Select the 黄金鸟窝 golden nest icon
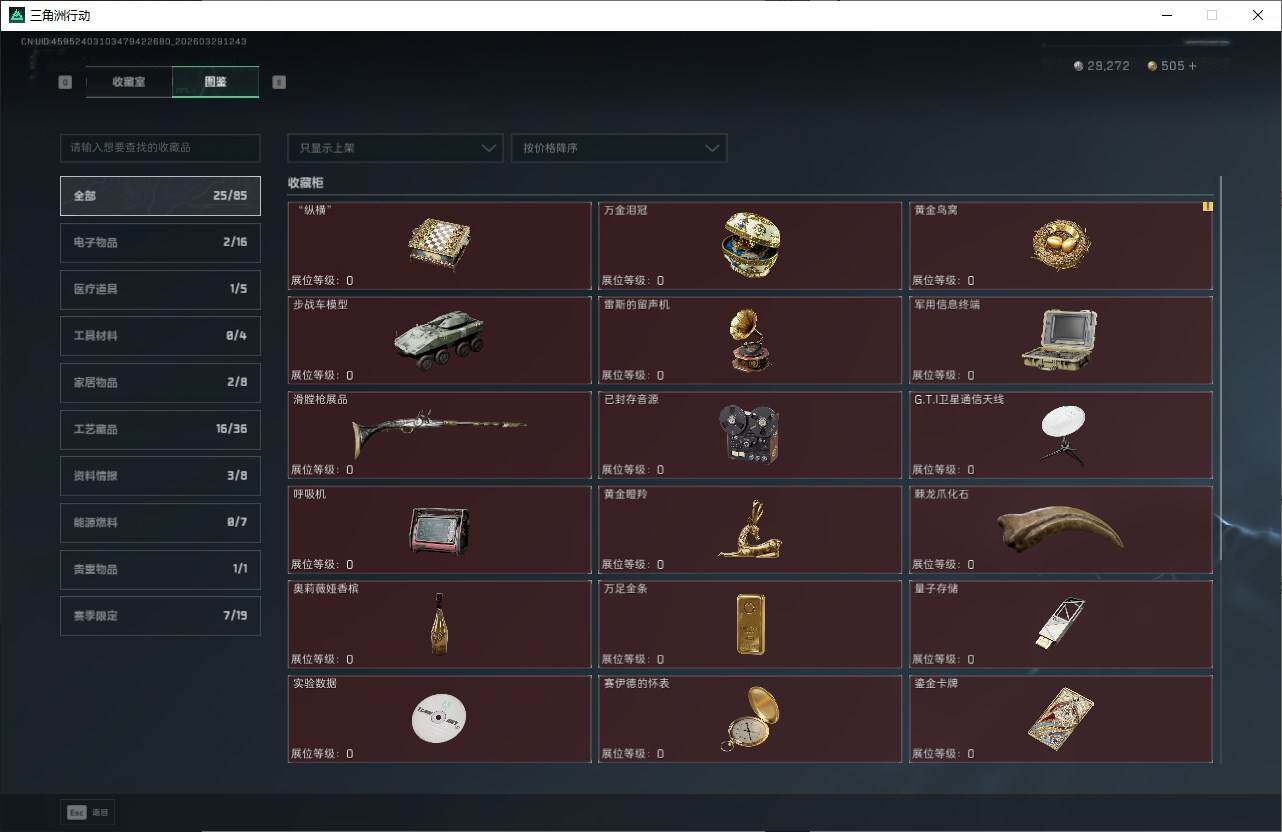1282x832 pixels. 1061,244
